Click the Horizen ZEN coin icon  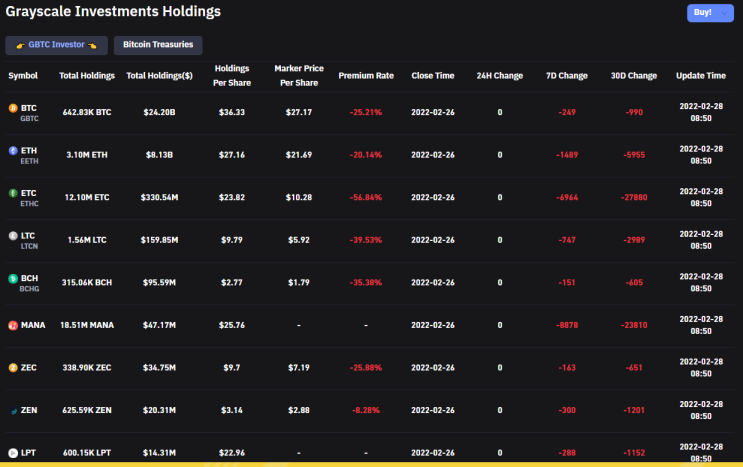(x=12, y=410)
